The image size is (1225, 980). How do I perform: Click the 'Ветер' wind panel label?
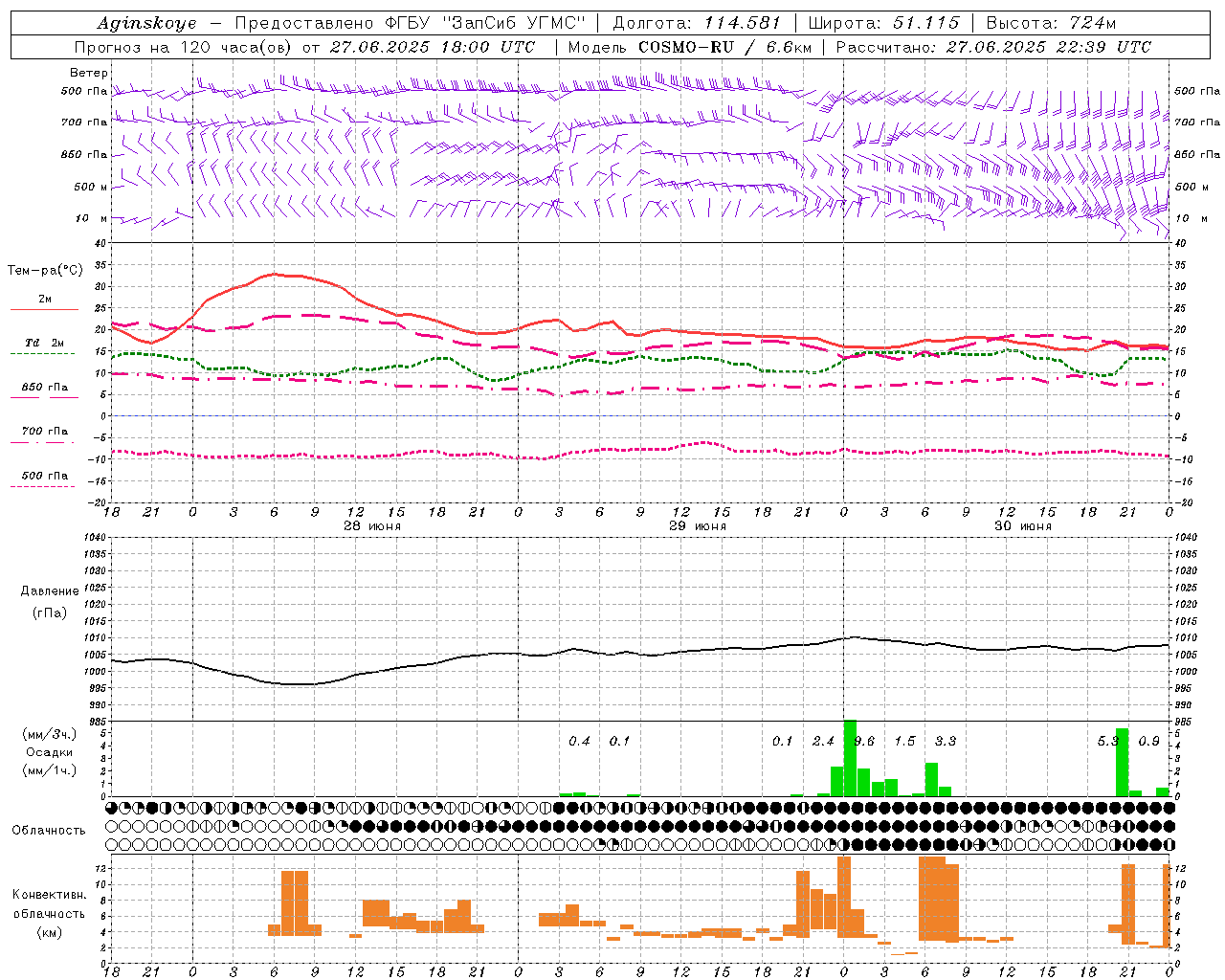(89, 73)
